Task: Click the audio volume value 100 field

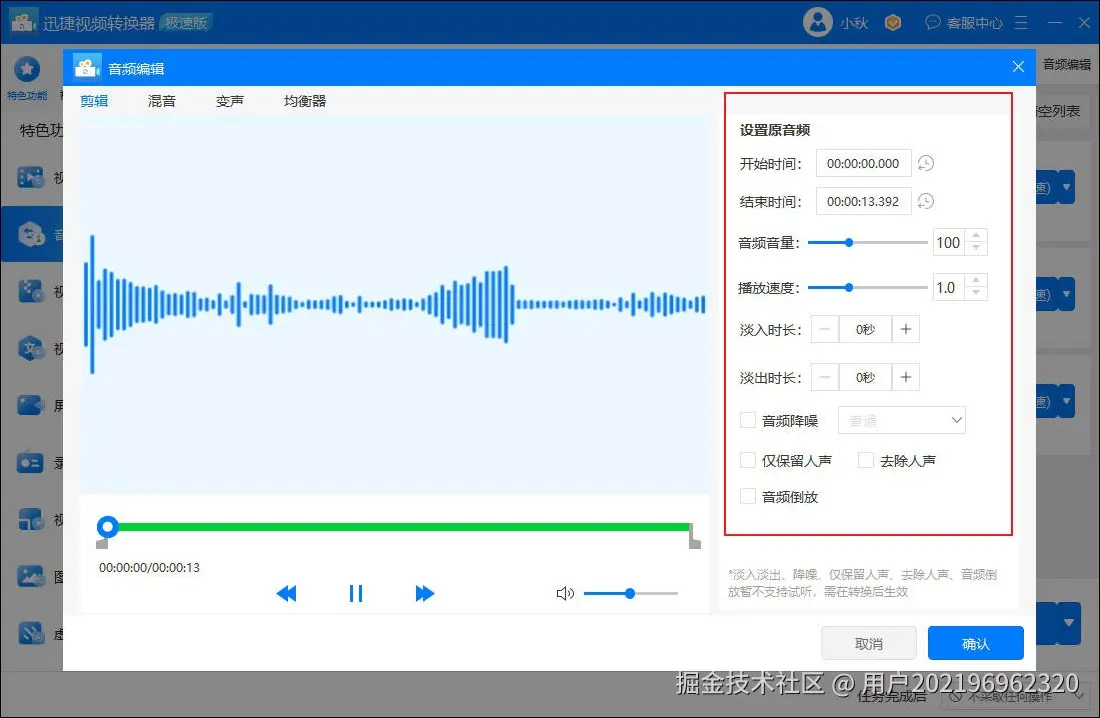Action: (x=949, y=243)
